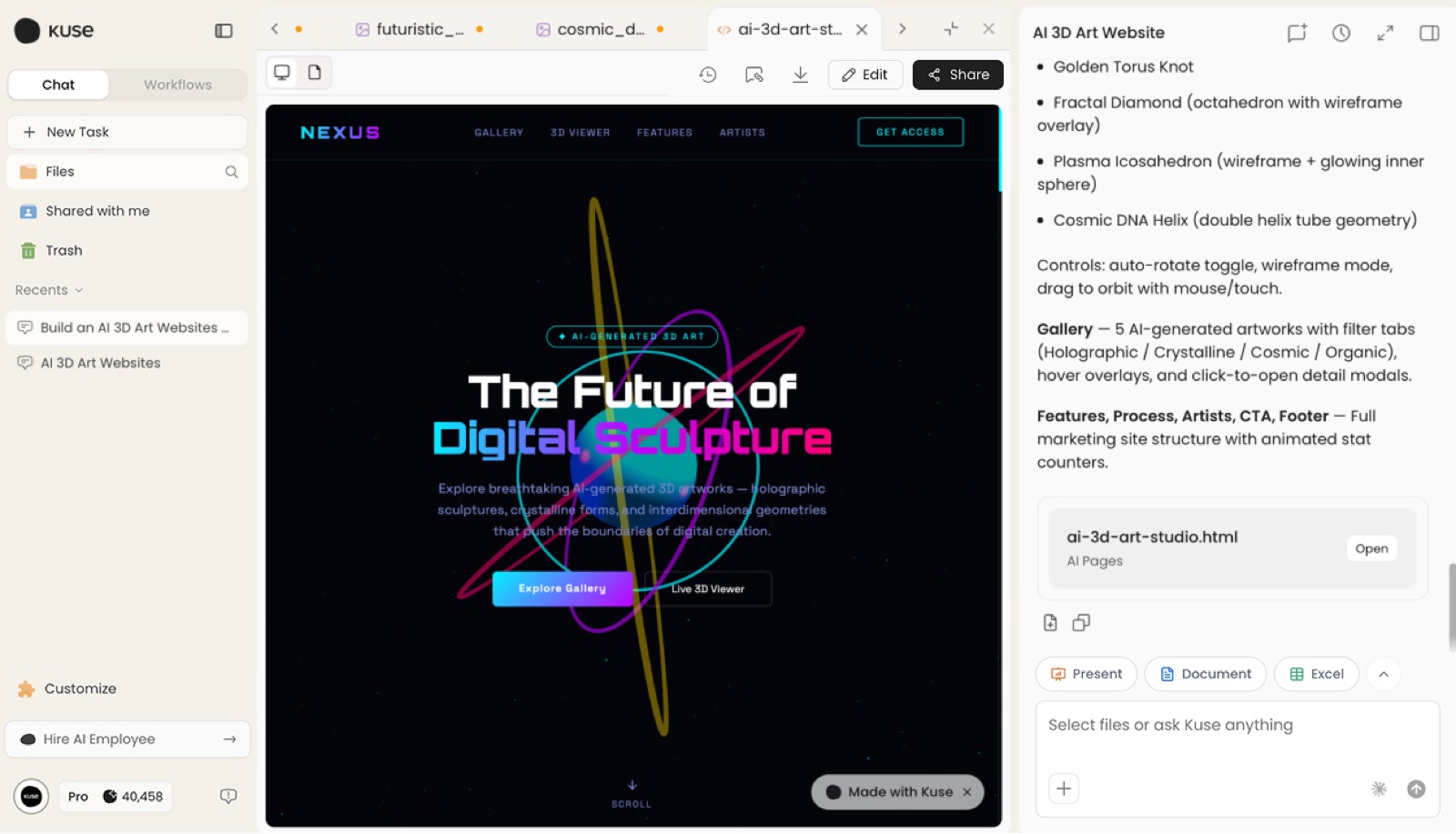Open Trash folder
Viewport: 1456px width, 834px height.
point(127,251)
